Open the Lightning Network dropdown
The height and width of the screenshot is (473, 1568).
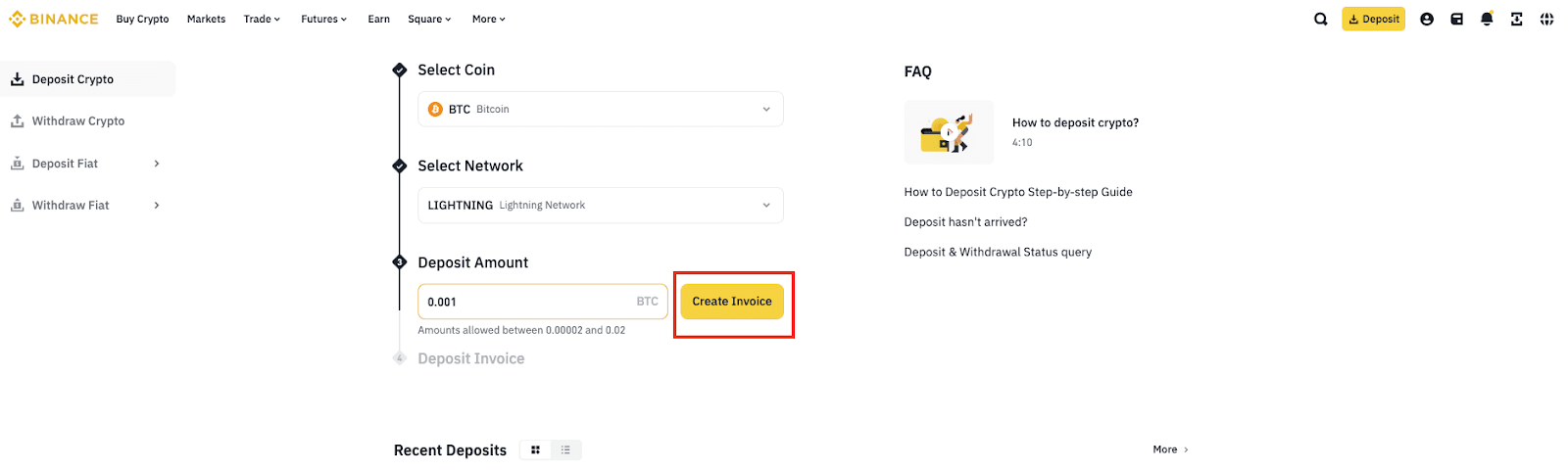pyautogui.click(x=600, y=205)
